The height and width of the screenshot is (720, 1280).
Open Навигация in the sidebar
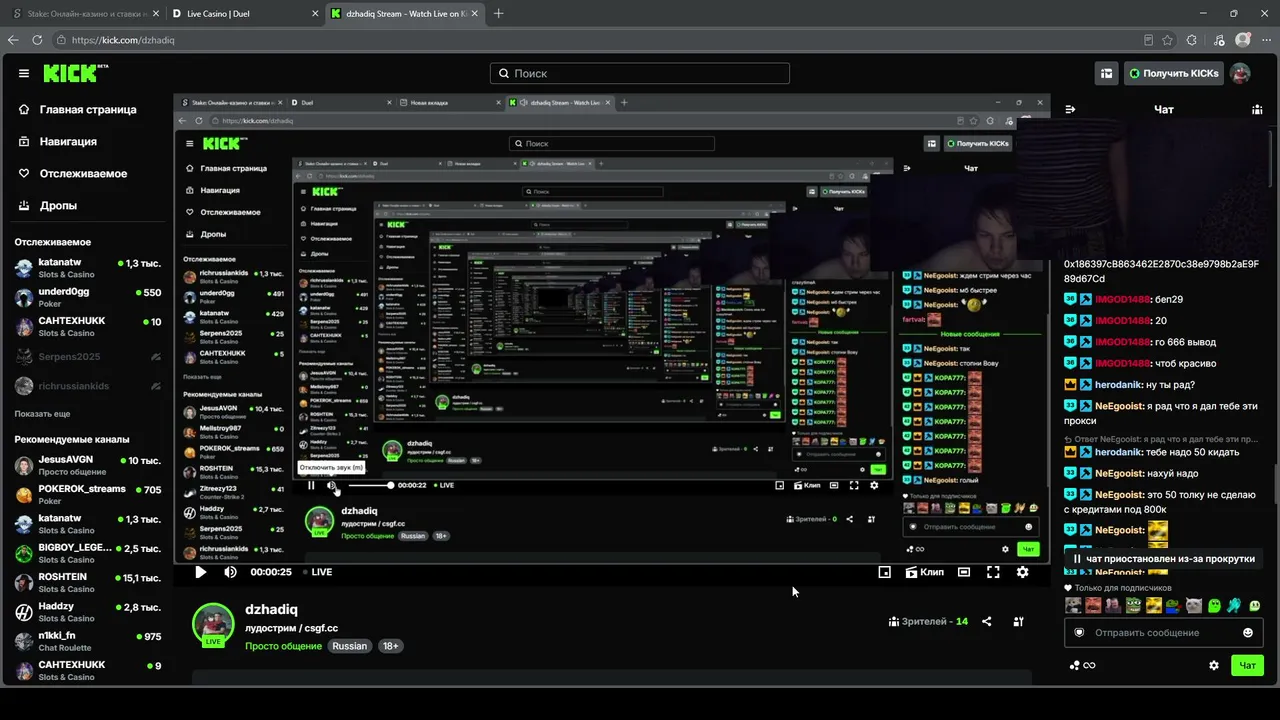click(68, 141)
